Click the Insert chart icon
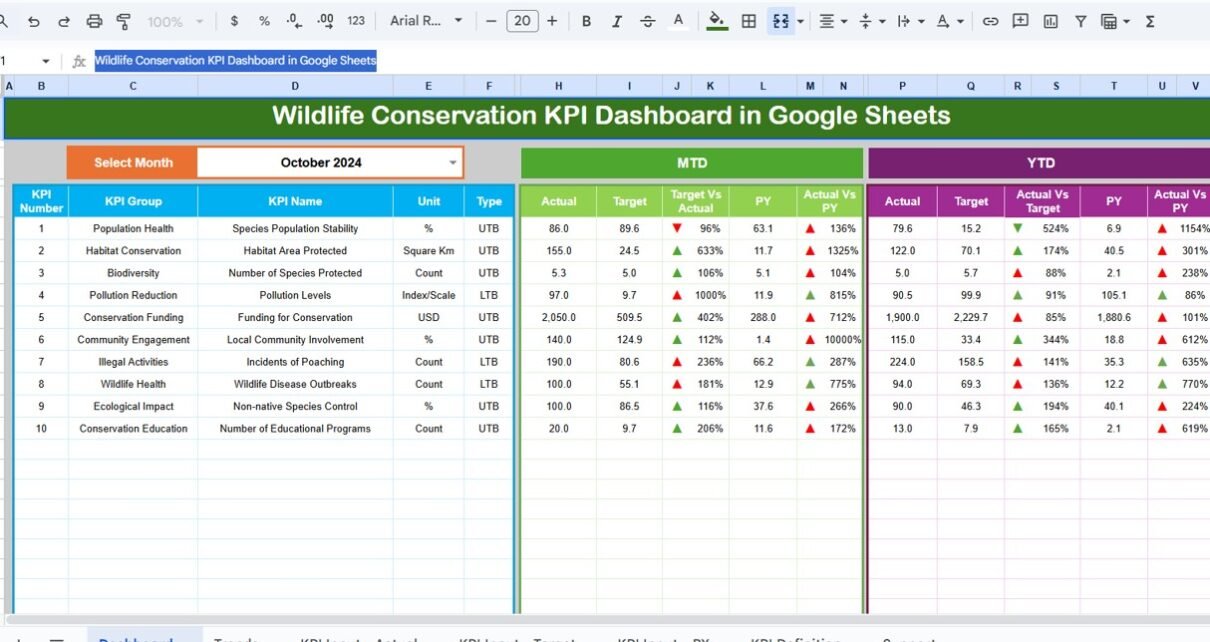The height and width of the screenshot is (642, 1210). [1050, 21]
